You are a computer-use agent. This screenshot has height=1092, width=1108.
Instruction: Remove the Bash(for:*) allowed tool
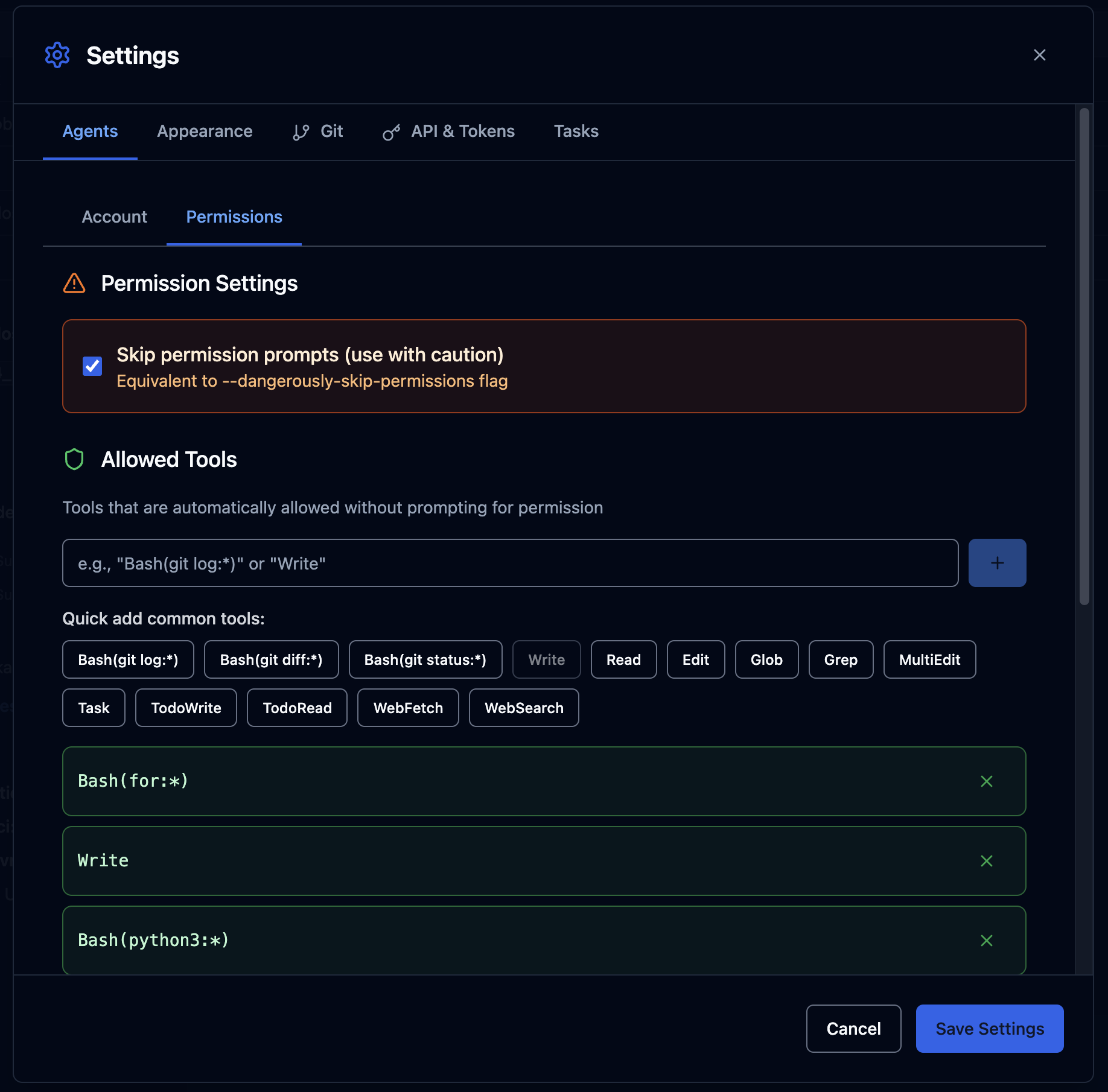[x=987, y=781]
